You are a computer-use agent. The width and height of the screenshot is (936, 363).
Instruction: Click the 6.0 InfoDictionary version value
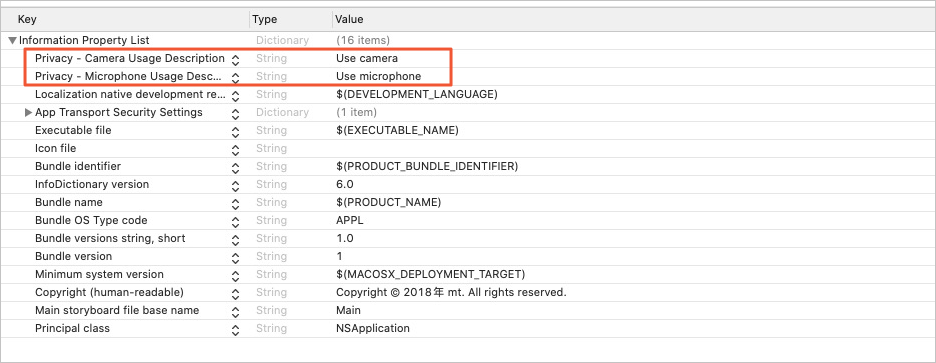pyautogui.click(x=344, y=184)
